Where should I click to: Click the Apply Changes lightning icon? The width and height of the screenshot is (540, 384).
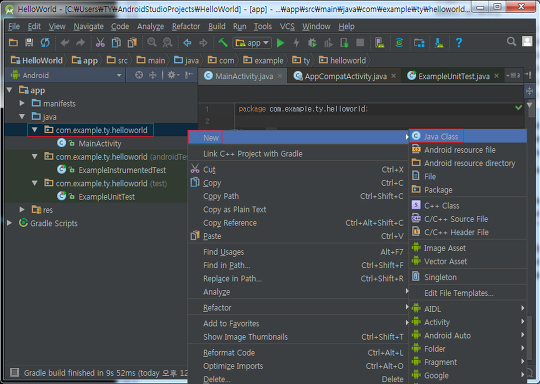coord(296,43)
